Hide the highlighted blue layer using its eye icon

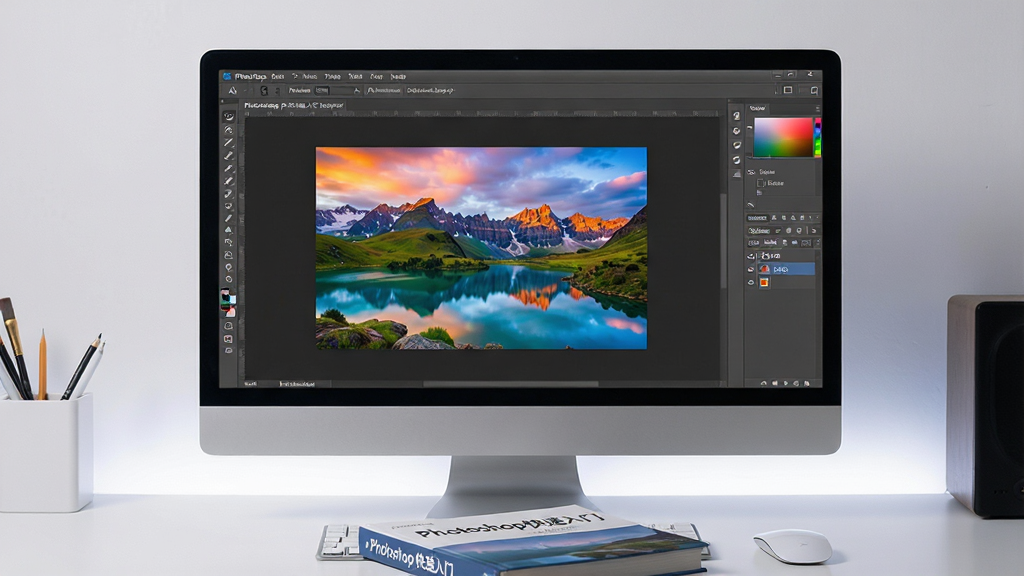pyautogui.click(x=751, y=269)
